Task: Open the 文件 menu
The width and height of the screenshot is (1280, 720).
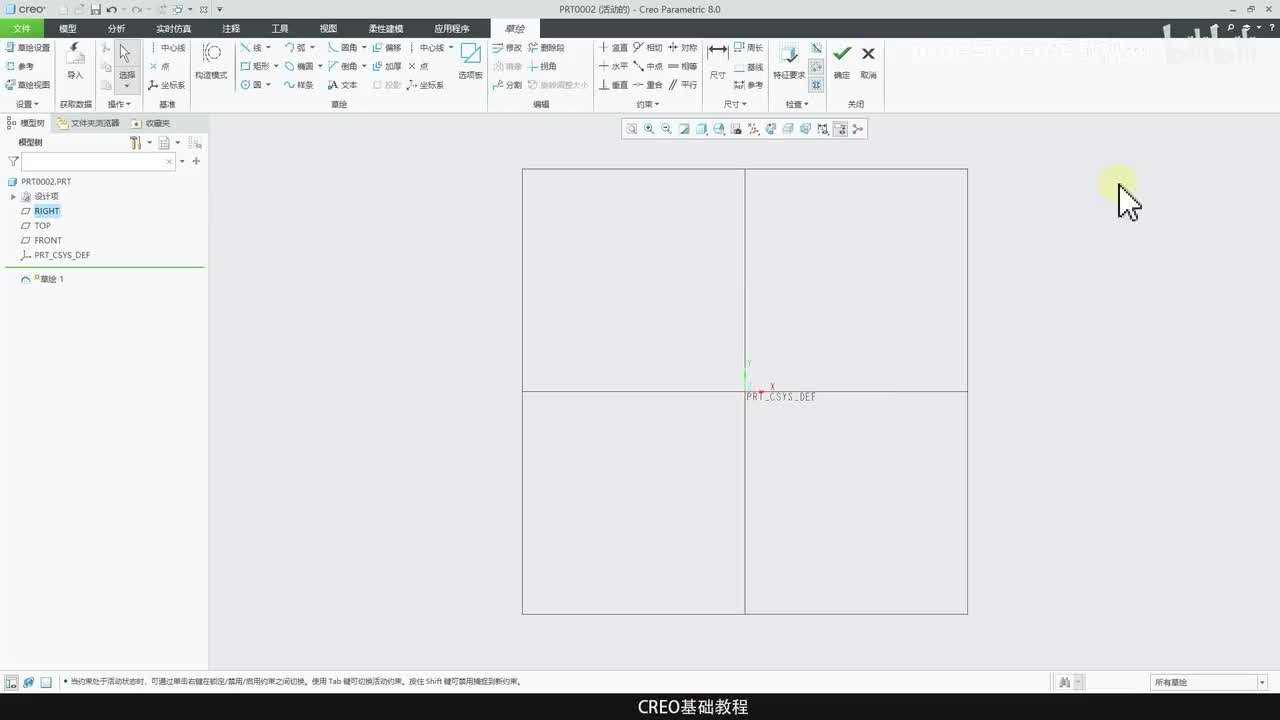Action: pyautogui.click(x=22, y=29)
